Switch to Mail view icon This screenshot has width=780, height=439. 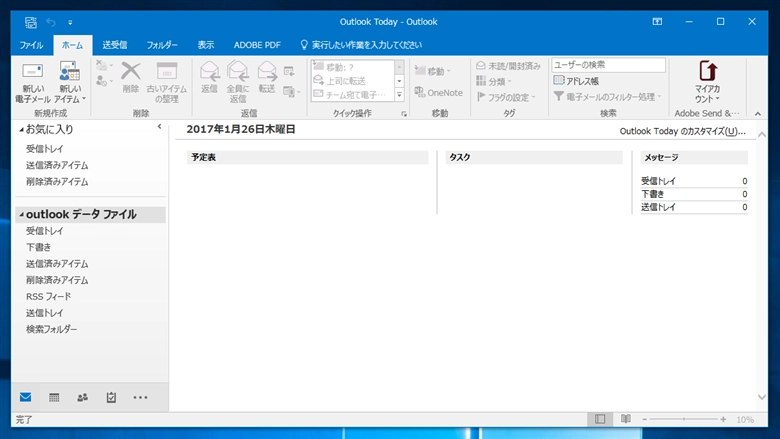25,397
